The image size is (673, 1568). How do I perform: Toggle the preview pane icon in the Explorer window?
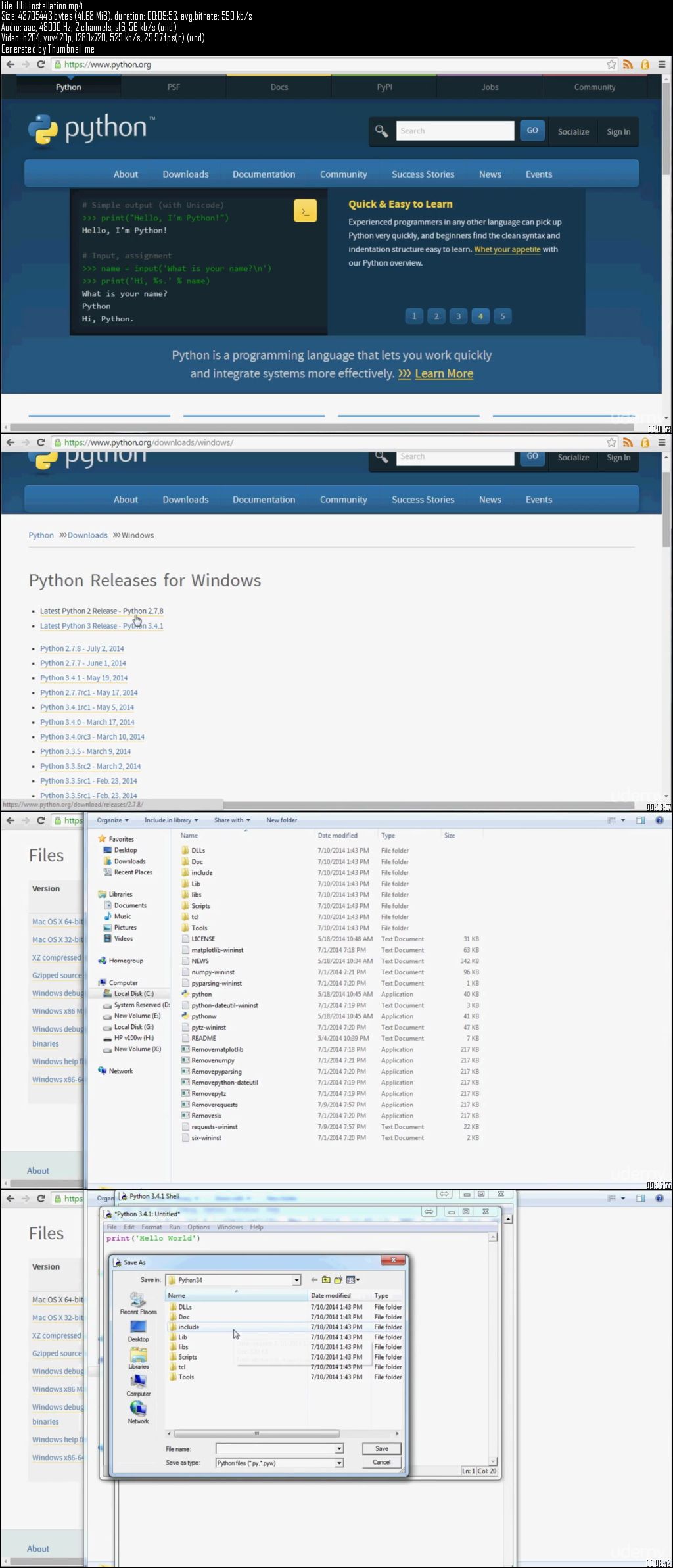point(641,820)
